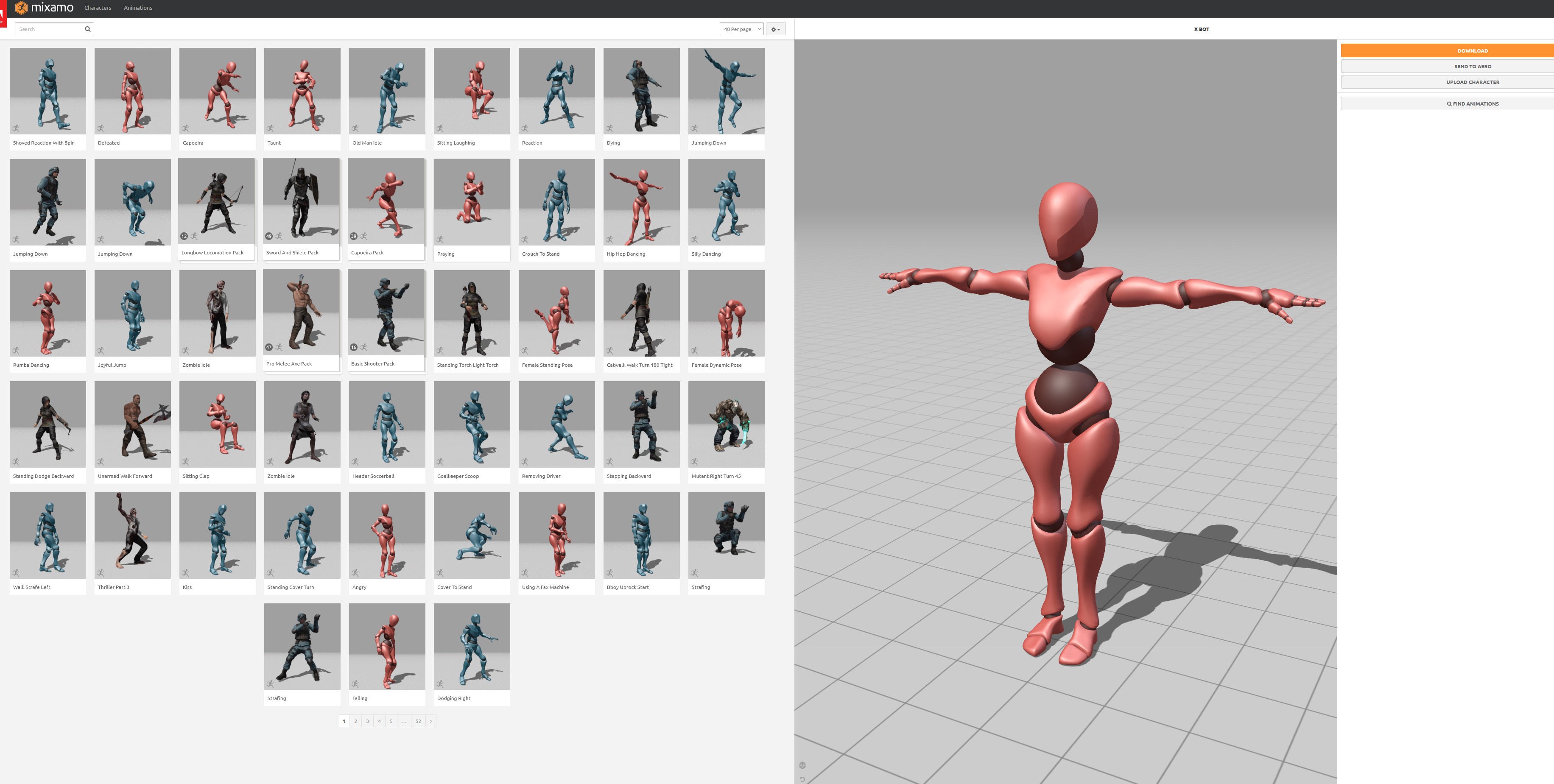Click the search magnifier icon
Image resolution: width=1554 pixels, height=784 pixels.
coord(87,29)
